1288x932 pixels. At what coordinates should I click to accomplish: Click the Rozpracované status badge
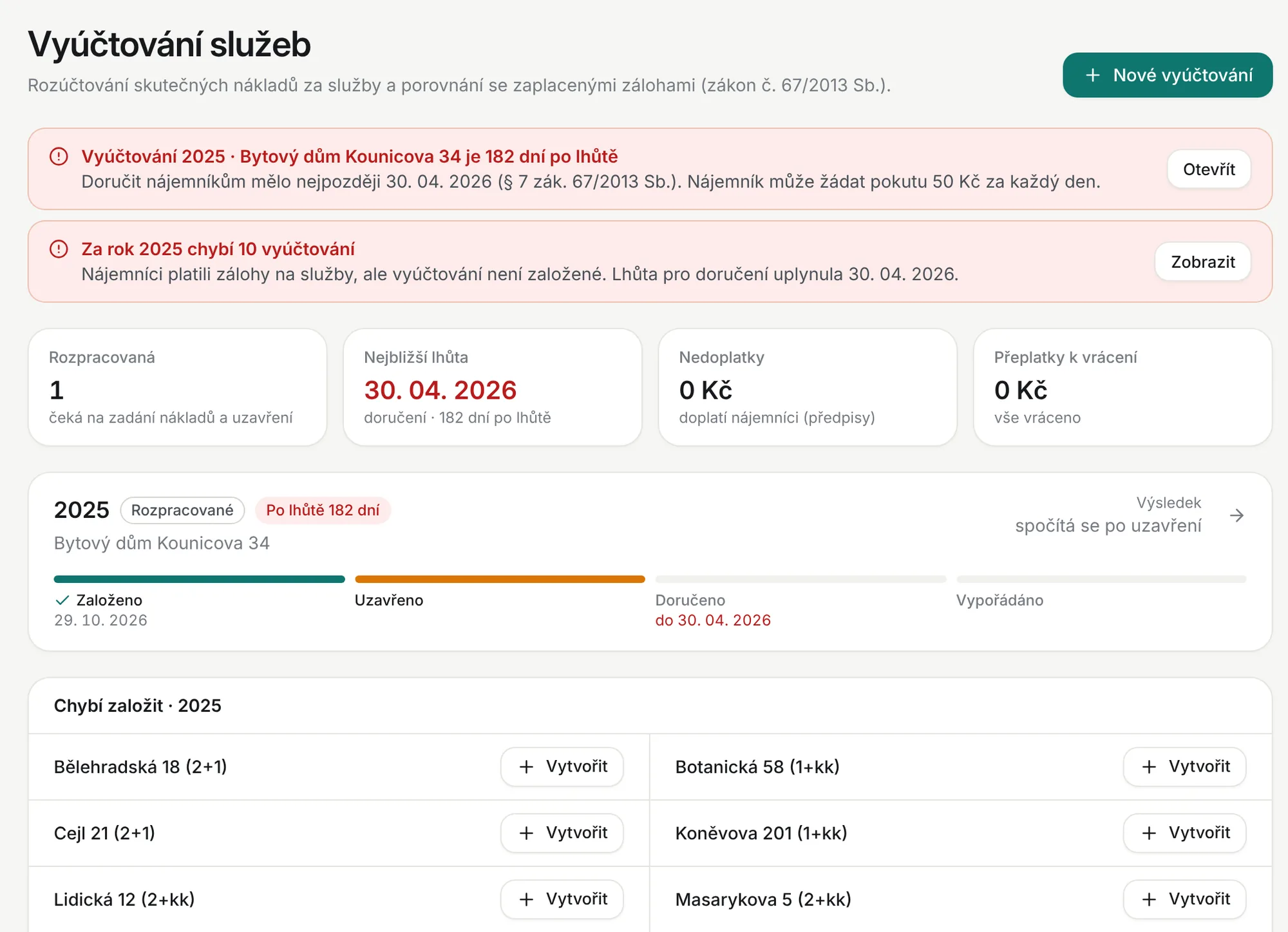tap(182, 510)
